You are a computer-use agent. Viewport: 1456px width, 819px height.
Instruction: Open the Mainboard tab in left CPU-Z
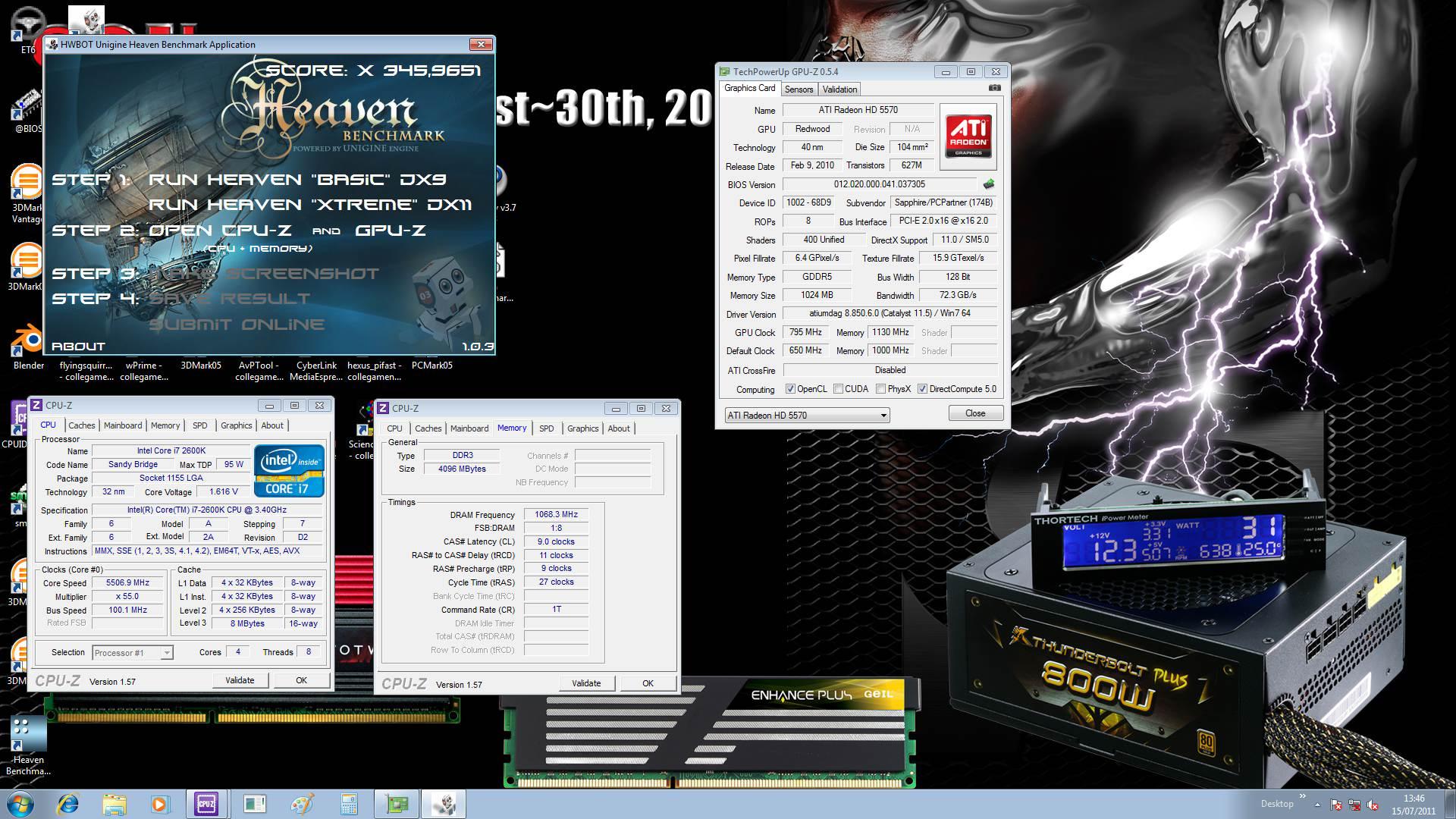tap(123, 425)
